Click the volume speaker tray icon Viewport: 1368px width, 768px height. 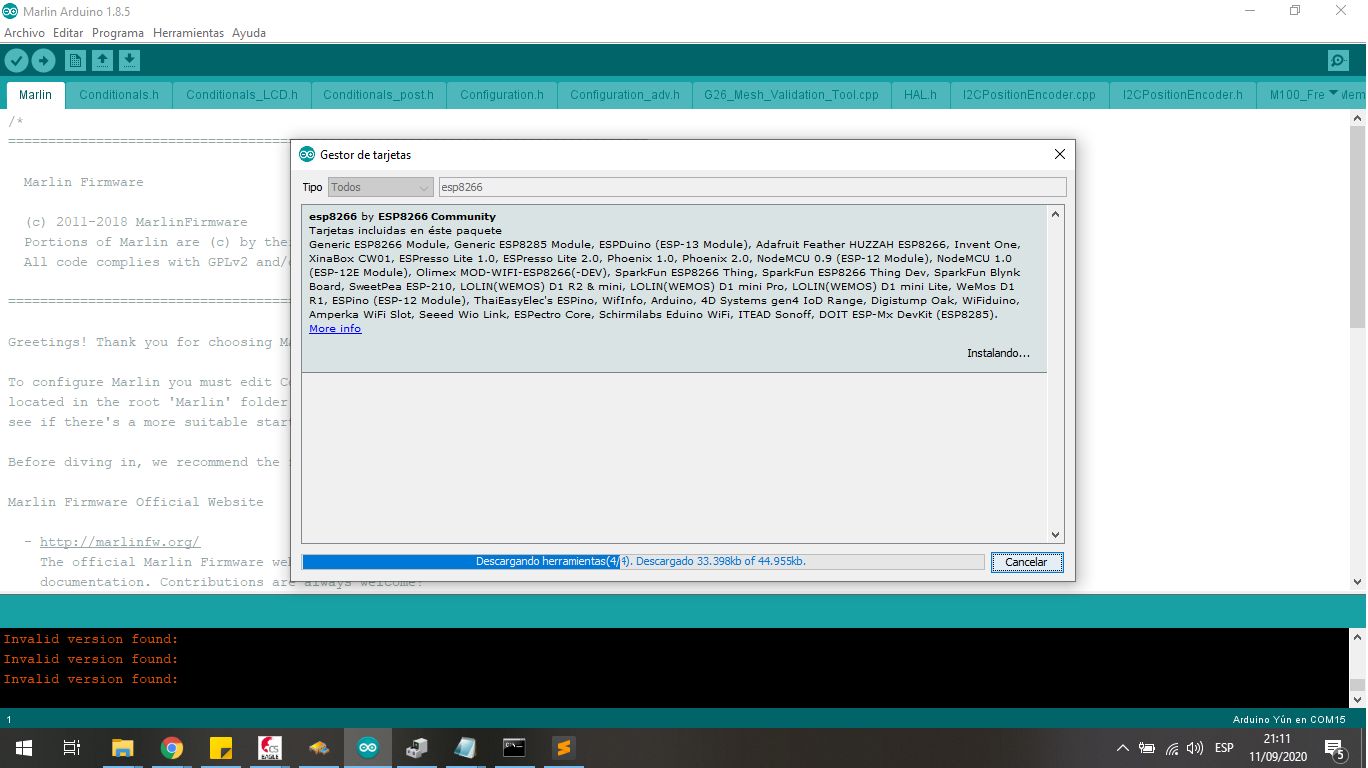pyautogui.click(x=1195, y=748)
